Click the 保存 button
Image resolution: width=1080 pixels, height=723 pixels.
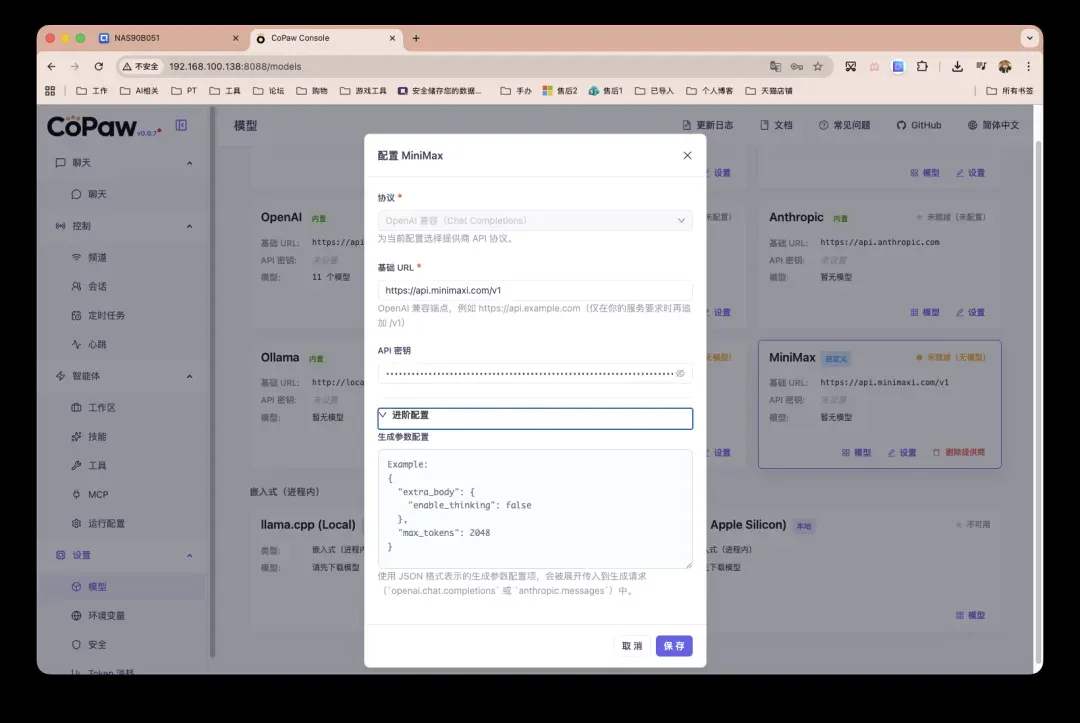[674, 646]
